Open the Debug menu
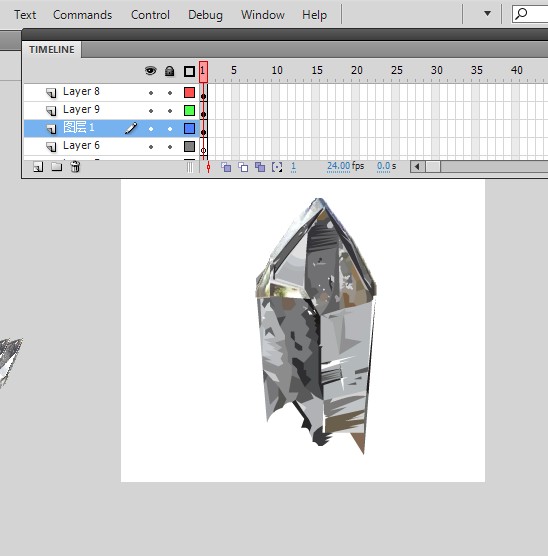The image size is (548, 556). pos(205,15)
